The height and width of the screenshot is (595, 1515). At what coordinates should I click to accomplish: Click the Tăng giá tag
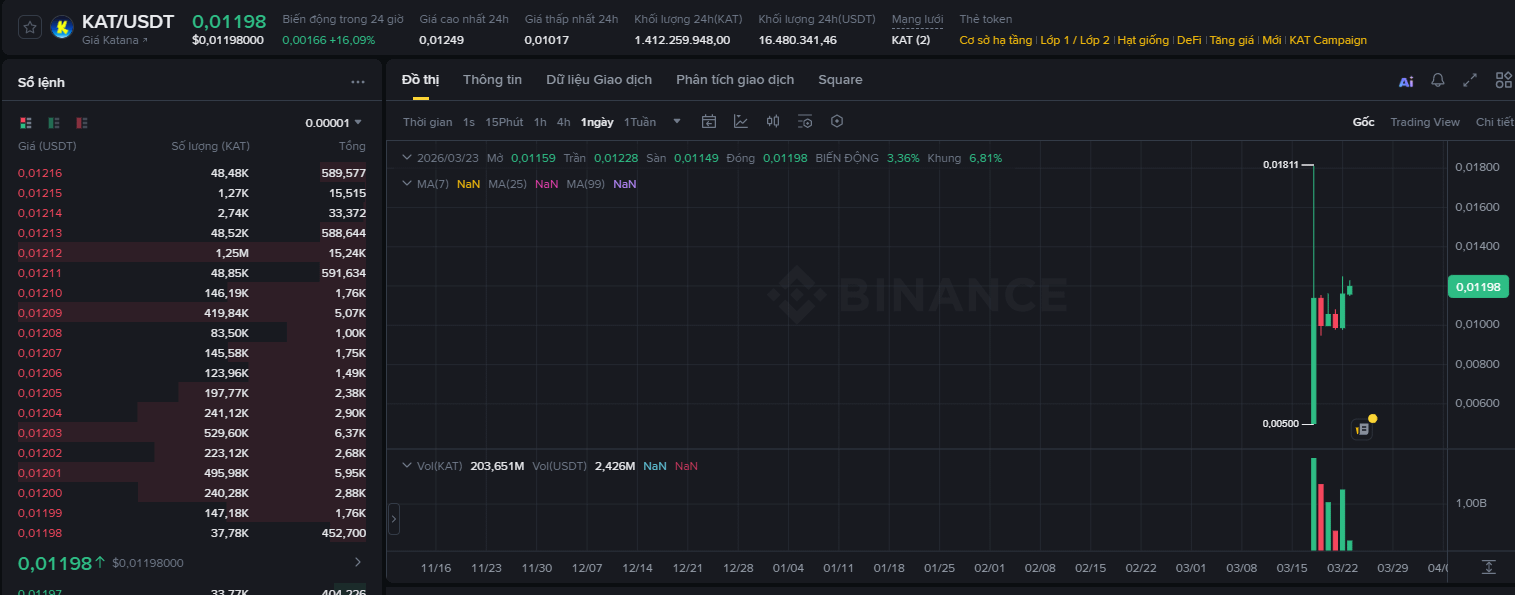click(x=1232, y=41)
